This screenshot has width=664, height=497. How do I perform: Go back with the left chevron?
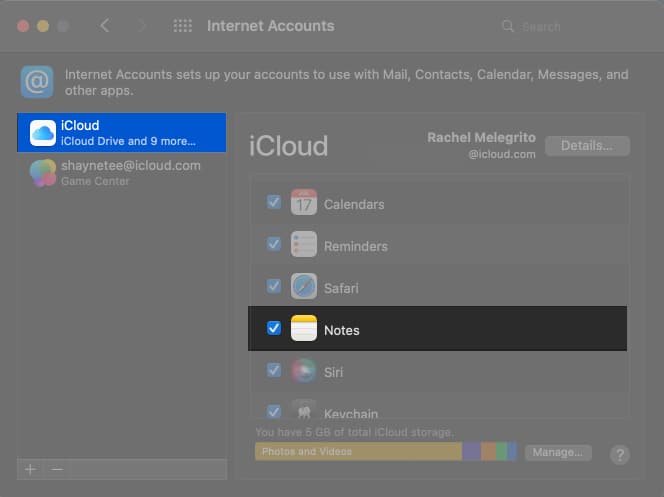[105, 26]
